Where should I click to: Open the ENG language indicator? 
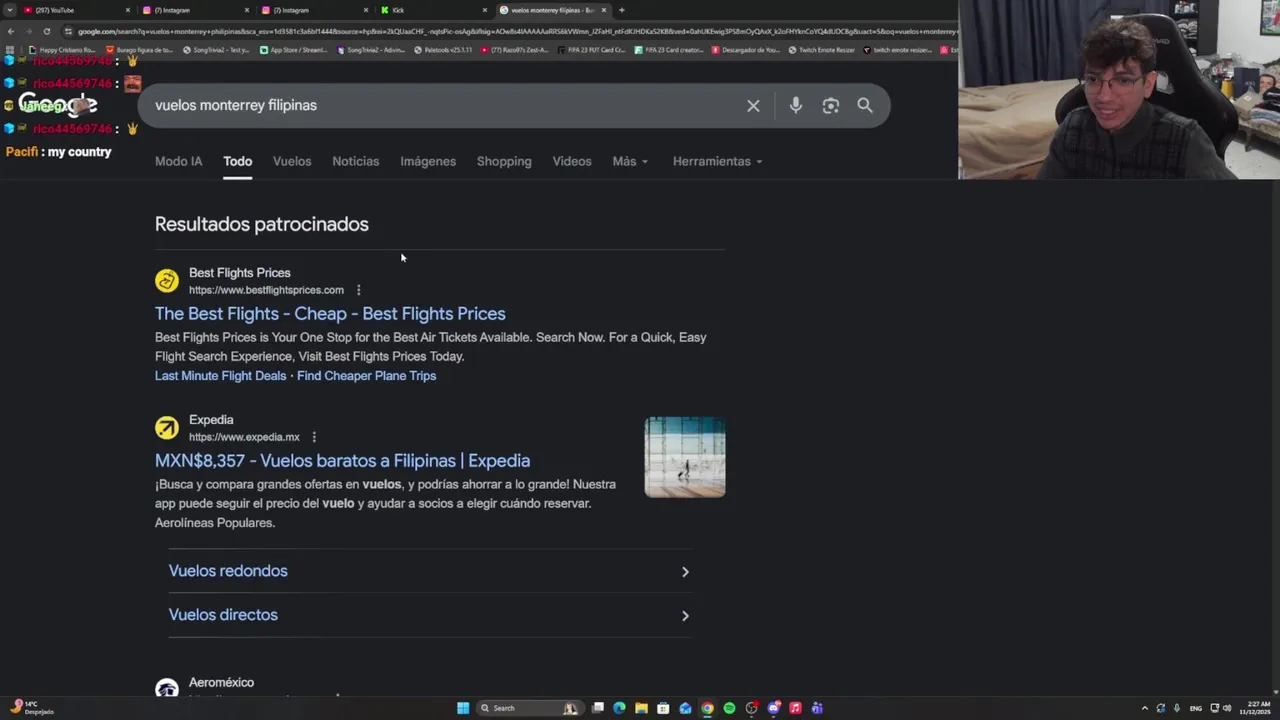tap(1196, 708)
